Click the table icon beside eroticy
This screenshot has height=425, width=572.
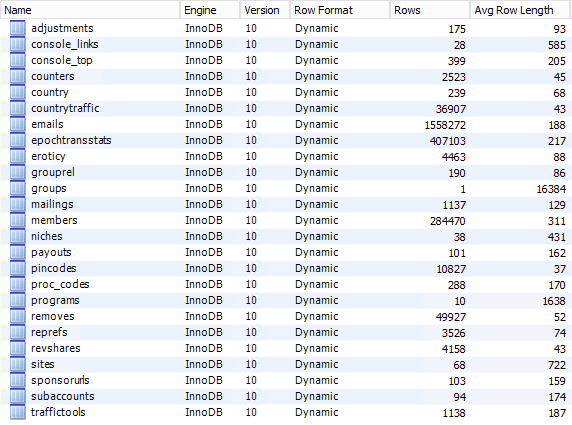(x=18, y=156)
